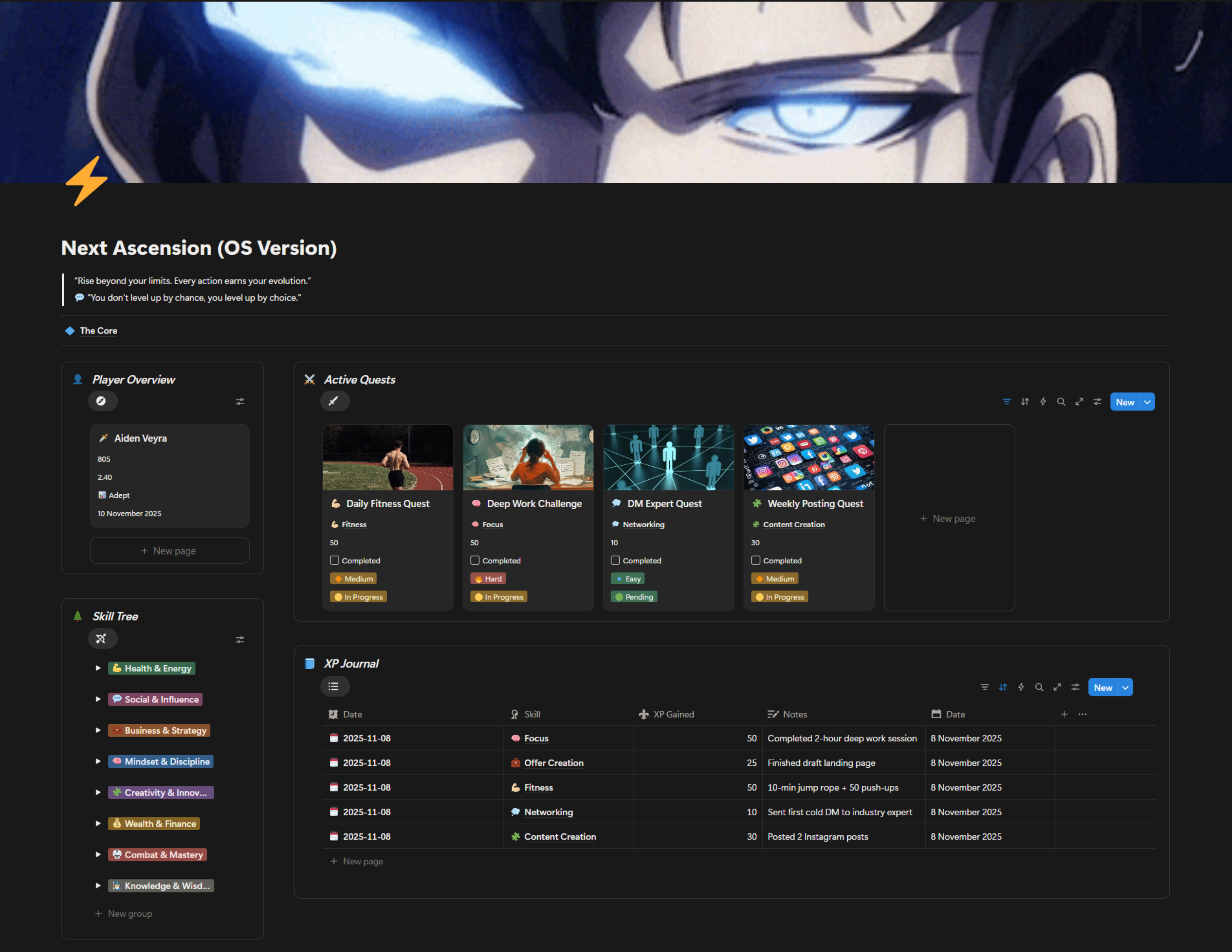Image resolution: width=1232 pixels, height=952 pixels.
Task: Select Active Quests gallery view tab
Action: pos(334,401)
